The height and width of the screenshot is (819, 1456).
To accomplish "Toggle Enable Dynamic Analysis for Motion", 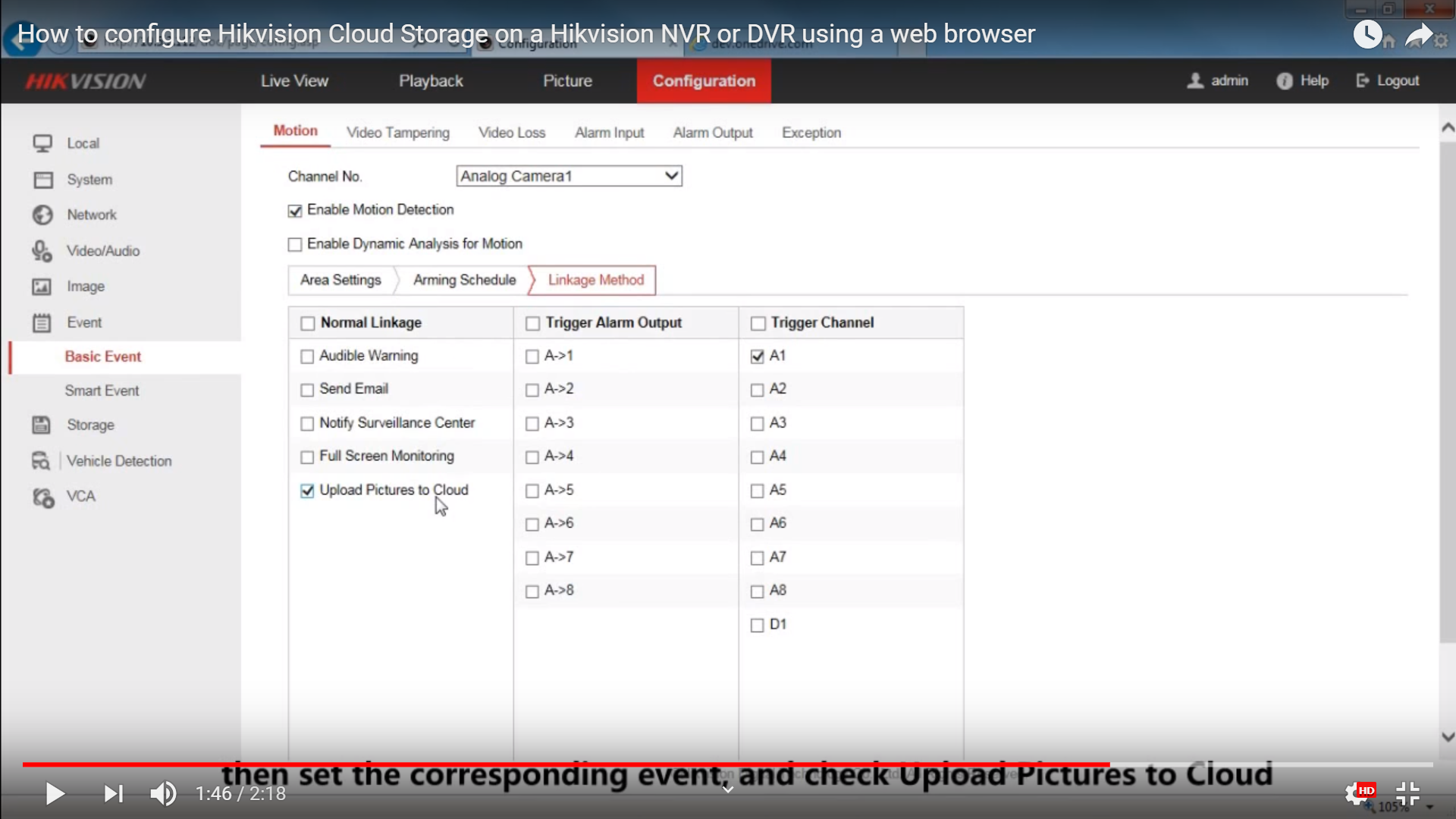I will [x=295, y=244].
